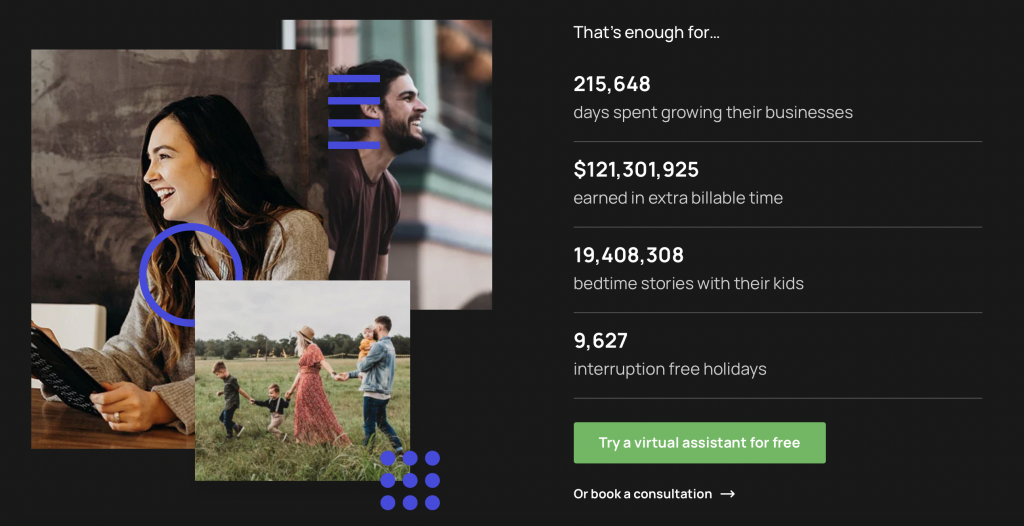Click 'interruption free holidays' caption
This screenshot has width=1024, height=526.
669,369
